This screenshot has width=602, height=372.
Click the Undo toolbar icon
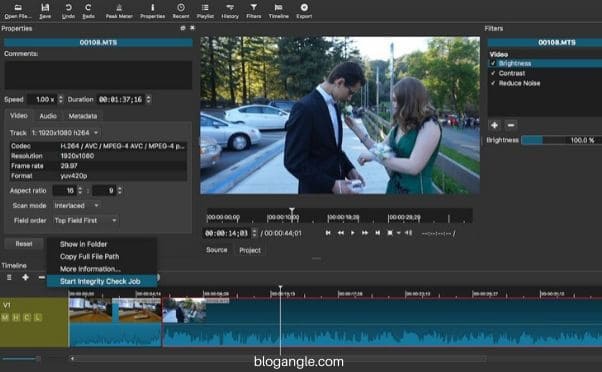click(x=68, y=11)
